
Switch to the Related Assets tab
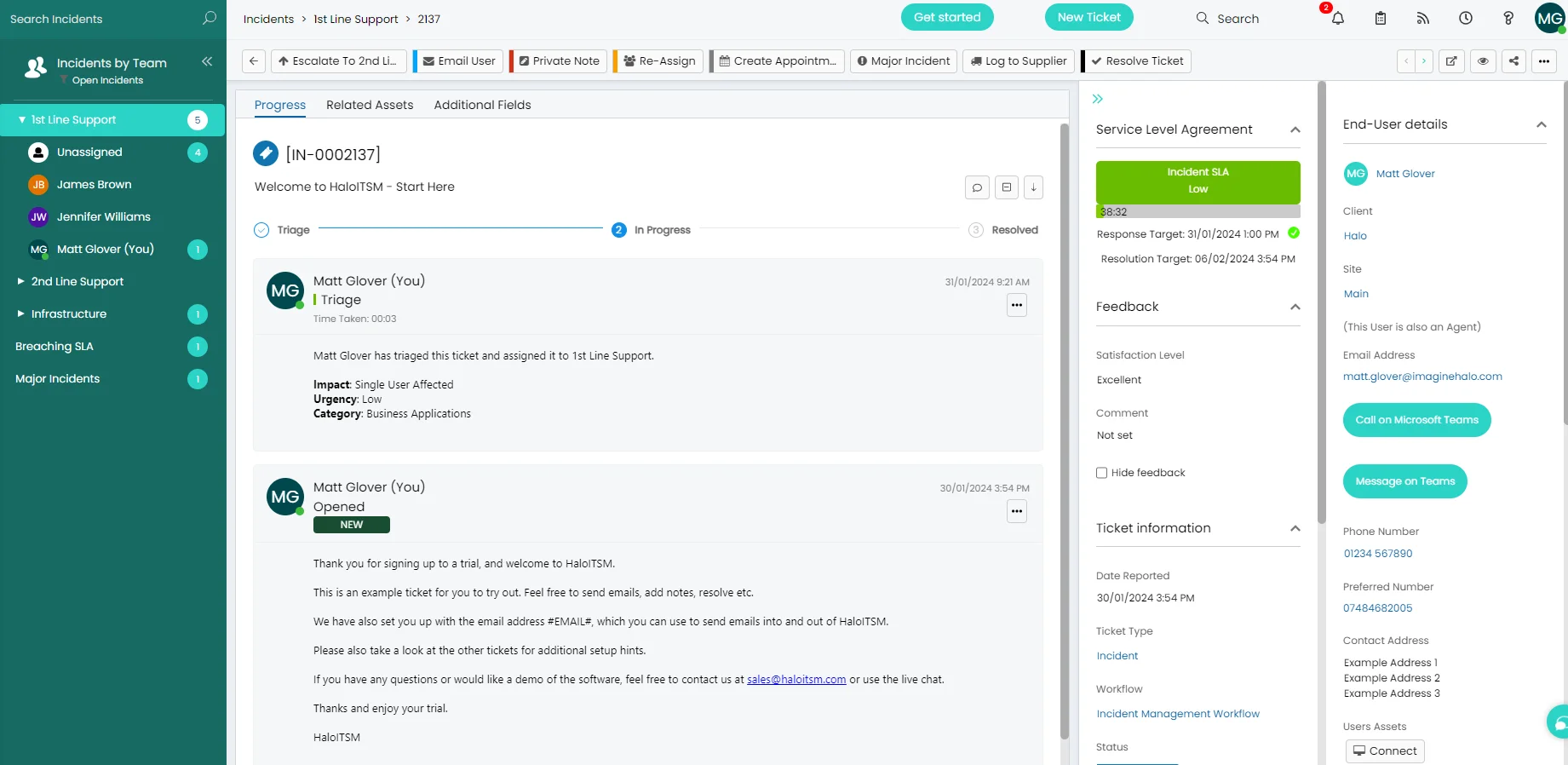click(370, 105)
